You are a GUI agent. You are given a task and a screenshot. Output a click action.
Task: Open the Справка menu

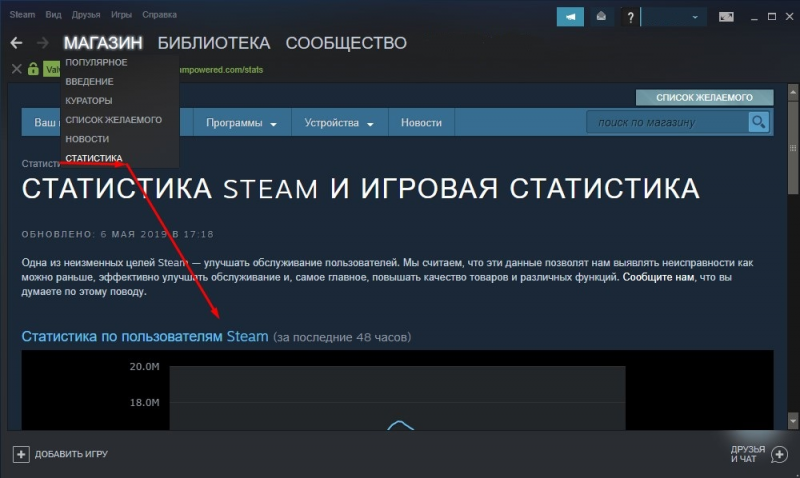click(160, 15)
